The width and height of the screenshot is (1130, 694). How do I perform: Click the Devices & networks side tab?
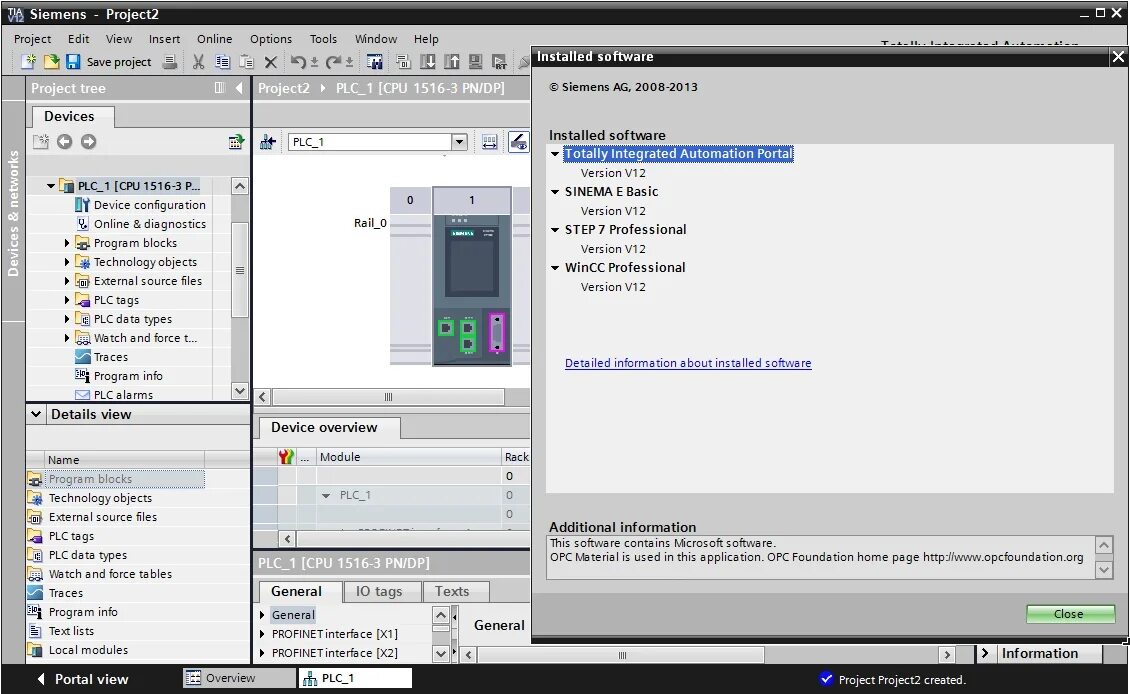13,213
